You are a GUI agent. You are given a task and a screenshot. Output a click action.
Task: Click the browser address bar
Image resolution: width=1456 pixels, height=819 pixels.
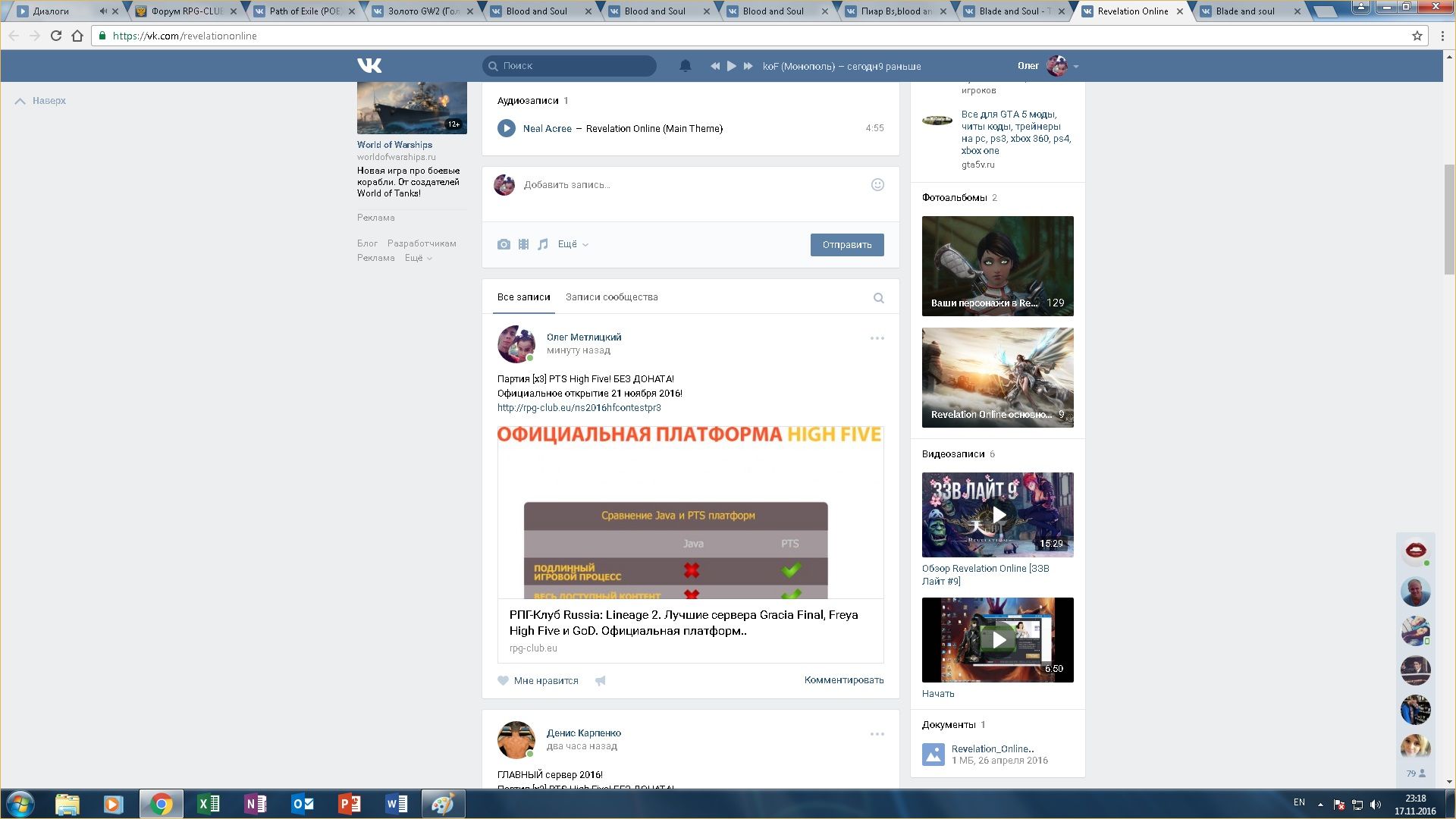pyautogui.click(x=758, y=36)
